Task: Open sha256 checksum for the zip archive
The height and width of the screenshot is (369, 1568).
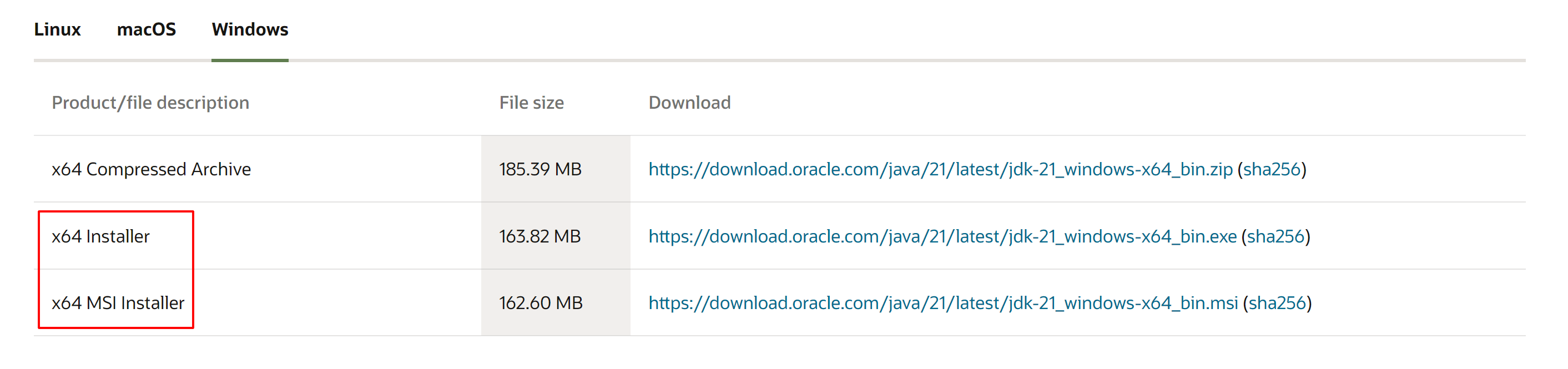Action: [1272, 169]
